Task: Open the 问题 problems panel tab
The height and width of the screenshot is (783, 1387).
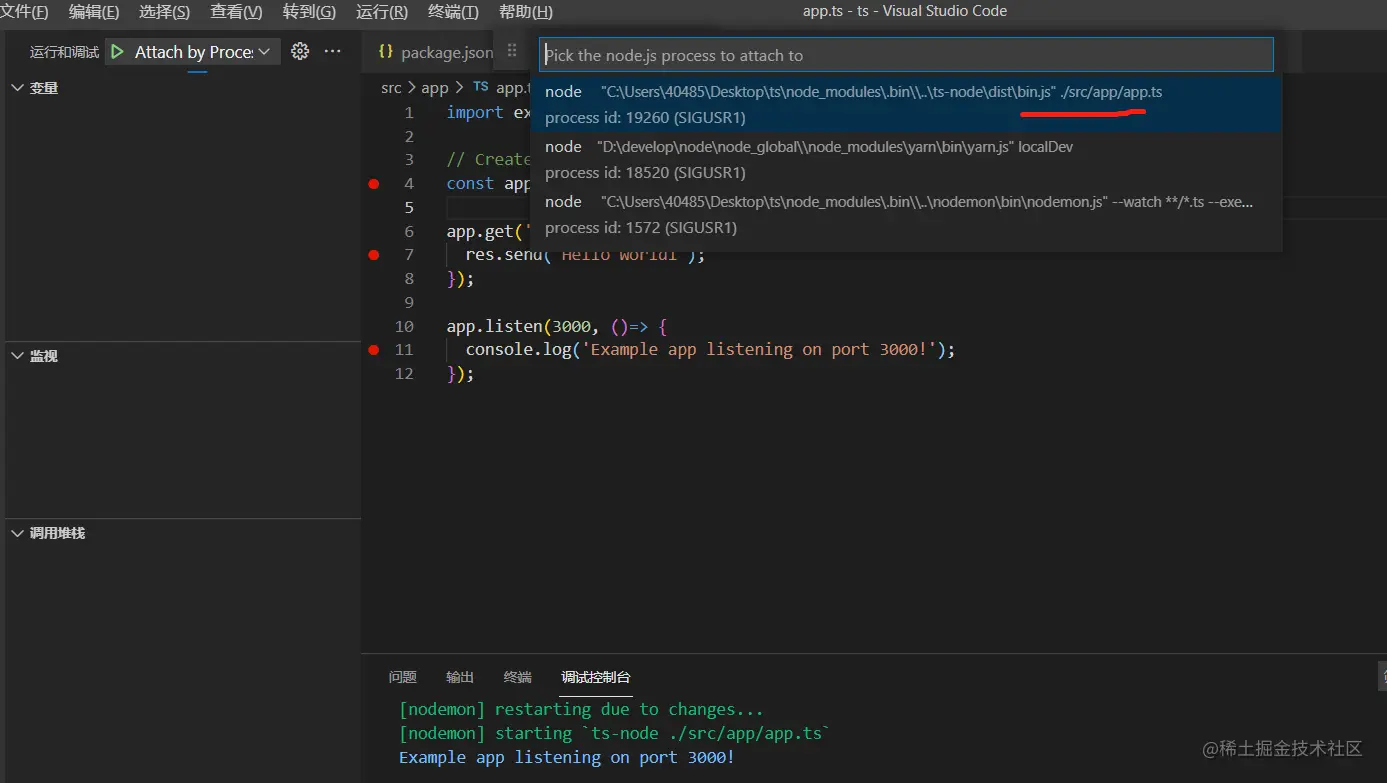Action: (x=402, y=677)
